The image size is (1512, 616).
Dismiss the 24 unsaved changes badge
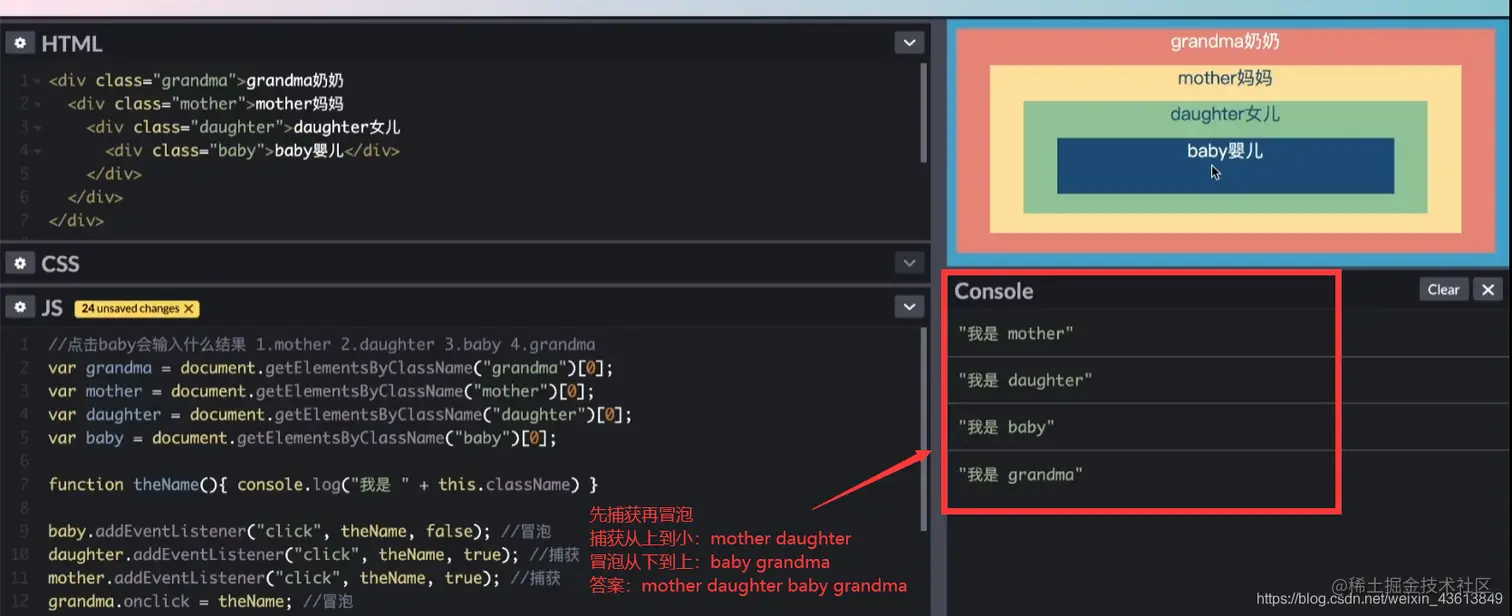pyautogui.click(x=189, y=309)
